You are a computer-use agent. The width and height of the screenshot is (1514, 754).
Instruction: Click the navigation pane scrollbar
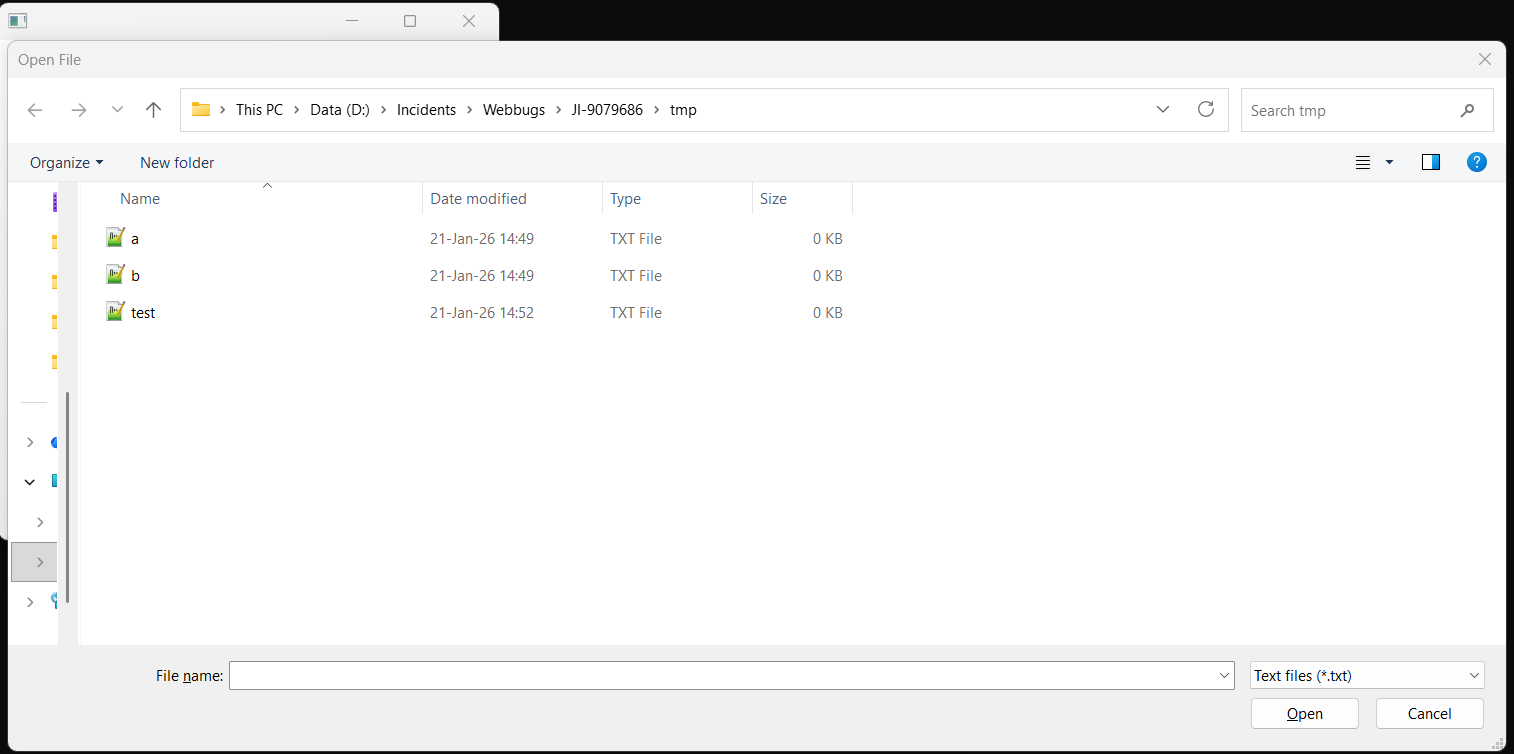[68, 497]
